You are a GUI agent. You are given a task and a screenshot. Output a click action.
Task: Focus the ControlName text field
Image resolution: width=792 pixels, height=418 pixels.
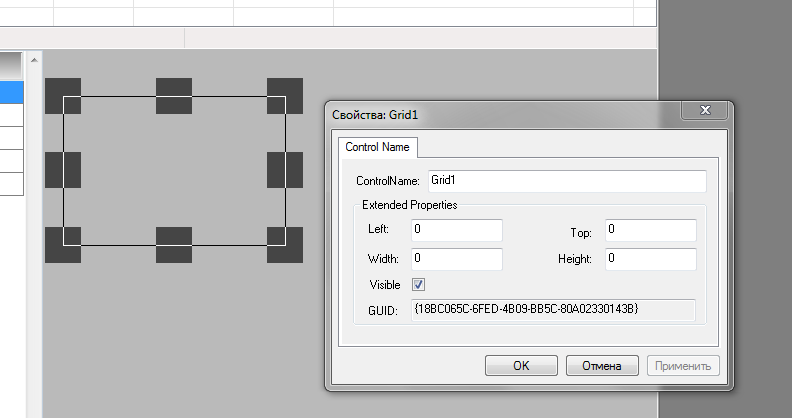[566, 181]
